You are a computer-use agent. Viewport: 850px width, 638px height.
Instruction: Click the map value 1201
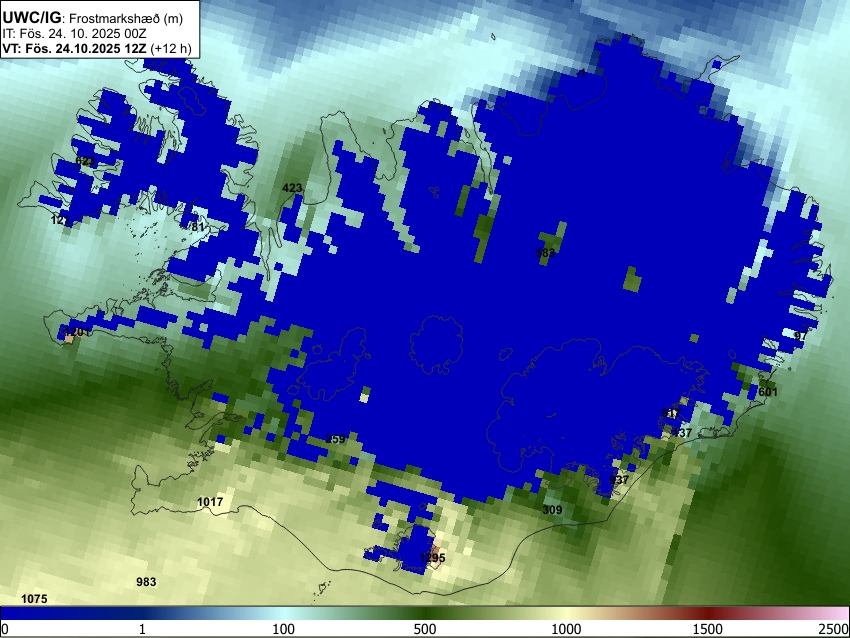(76, 332)
